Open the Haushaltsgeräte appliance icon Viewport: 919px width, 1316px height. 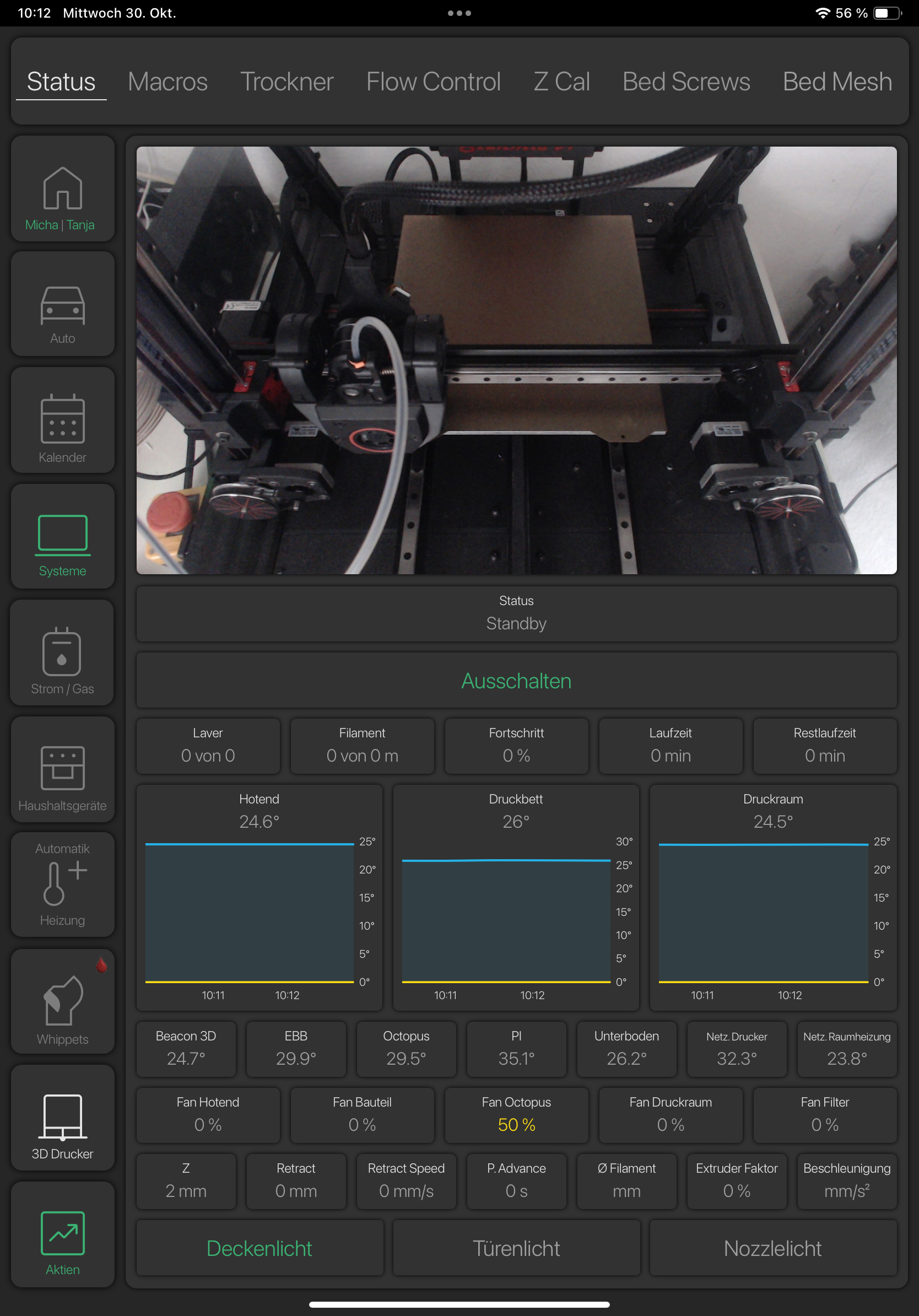pyautogui.click(x=62, y=769)
